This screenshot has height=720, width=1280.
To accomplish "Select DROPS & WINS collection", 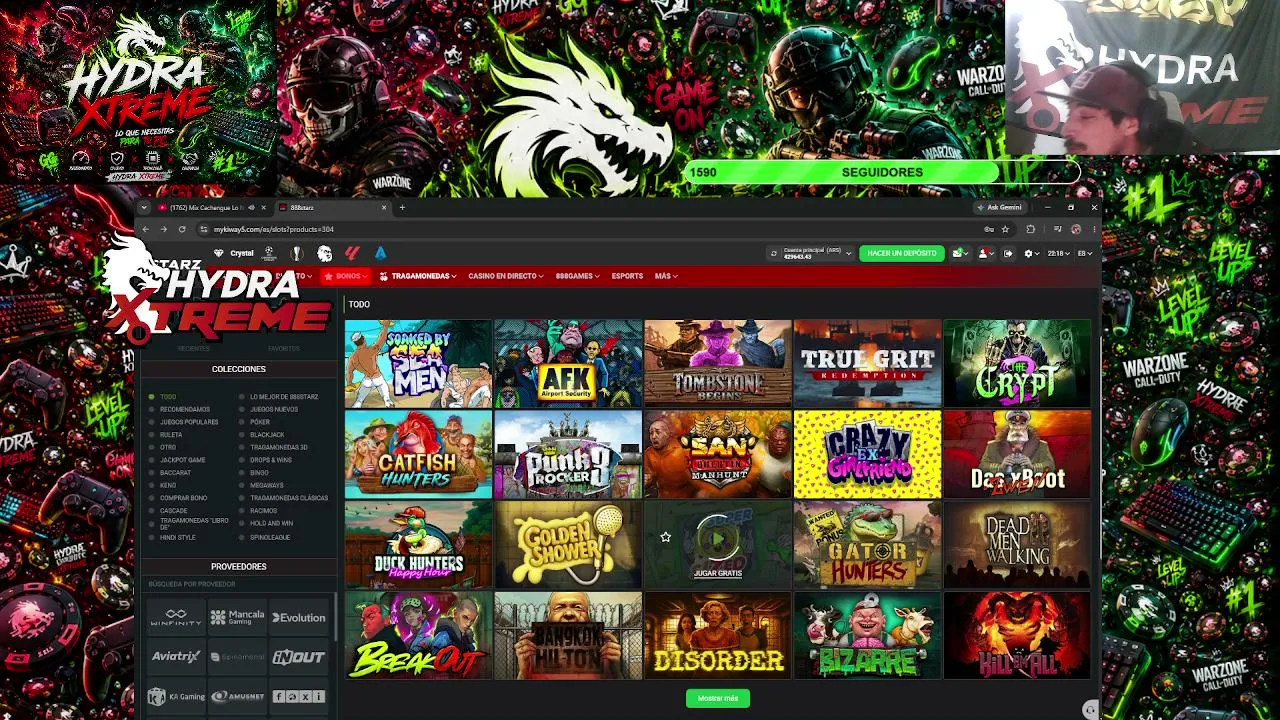I will [271, 460].
